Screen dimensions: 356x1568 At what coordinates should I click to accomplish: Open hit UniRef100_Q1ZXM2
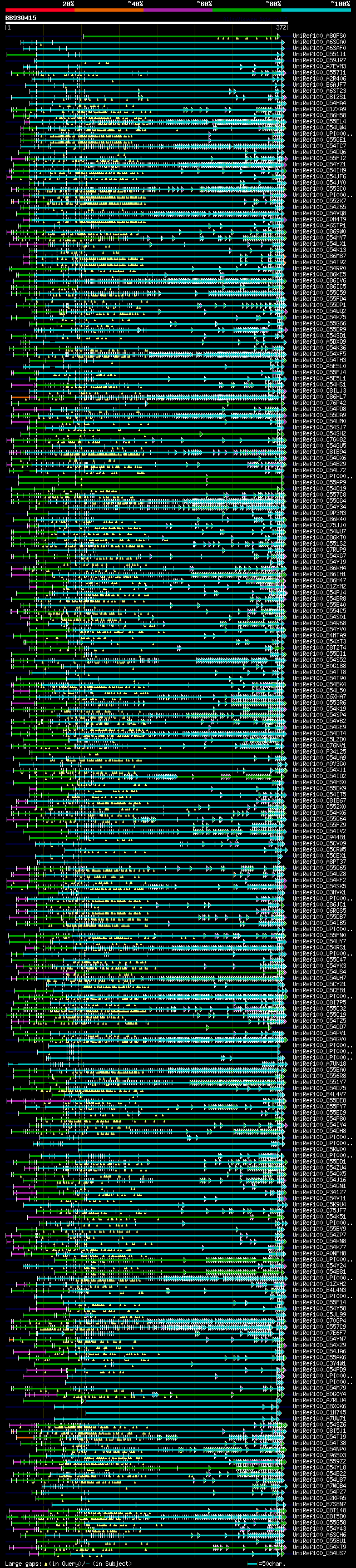(319, 586)
